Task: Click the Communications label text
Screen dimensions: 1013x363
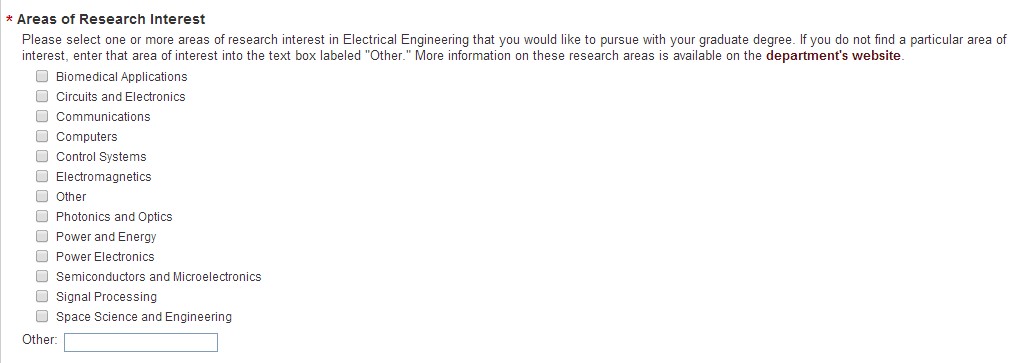Action: pyautogui.click(x=103, y=117)
